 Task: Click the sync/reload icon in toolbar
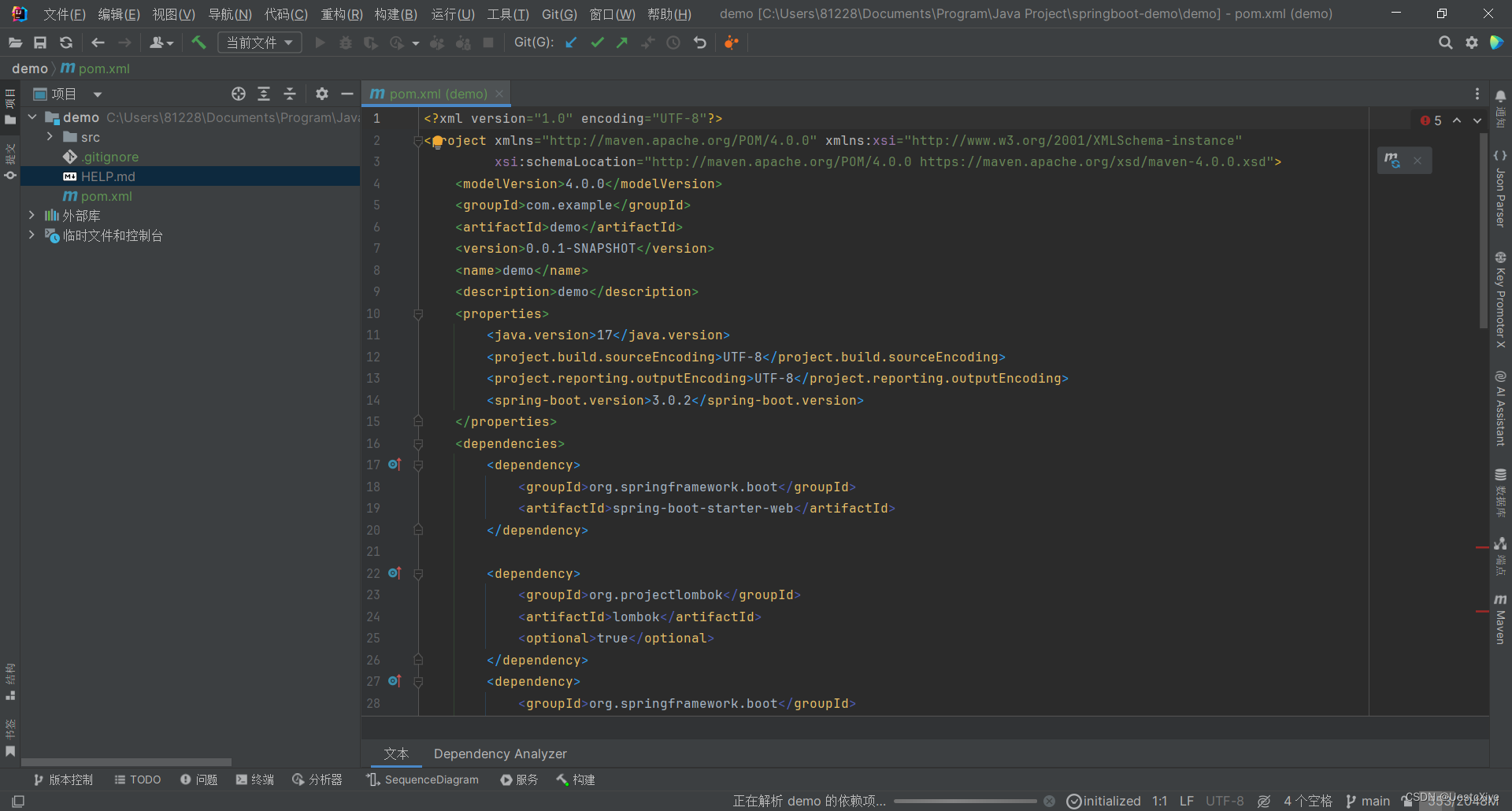point(66,43)
